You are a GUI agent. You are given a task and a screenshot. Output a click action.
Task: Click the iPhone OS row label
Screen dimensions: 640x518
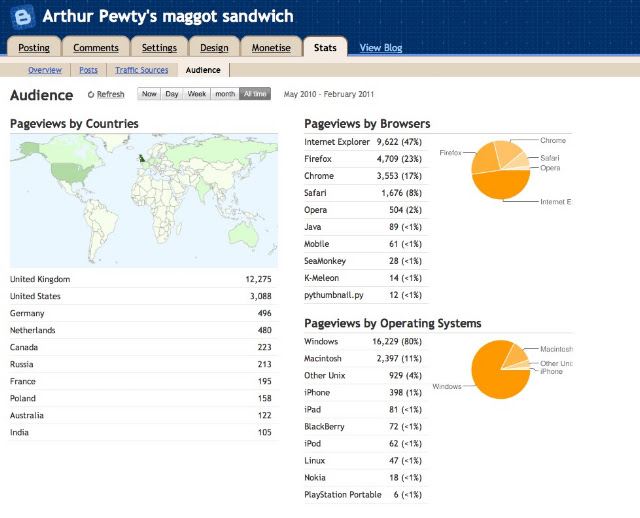[317, 393]
